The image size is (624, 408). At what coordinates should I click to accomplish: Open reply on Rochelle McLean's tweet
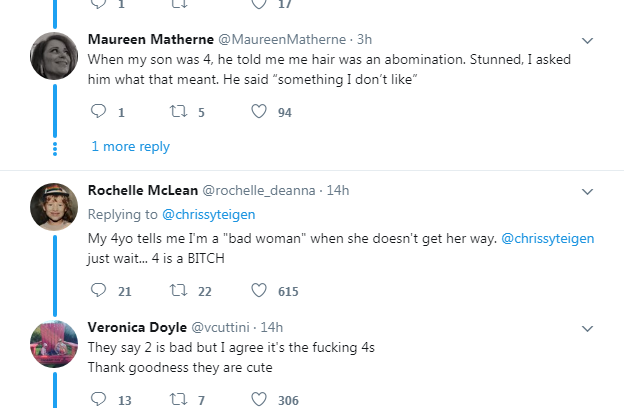tap(98, 290)
